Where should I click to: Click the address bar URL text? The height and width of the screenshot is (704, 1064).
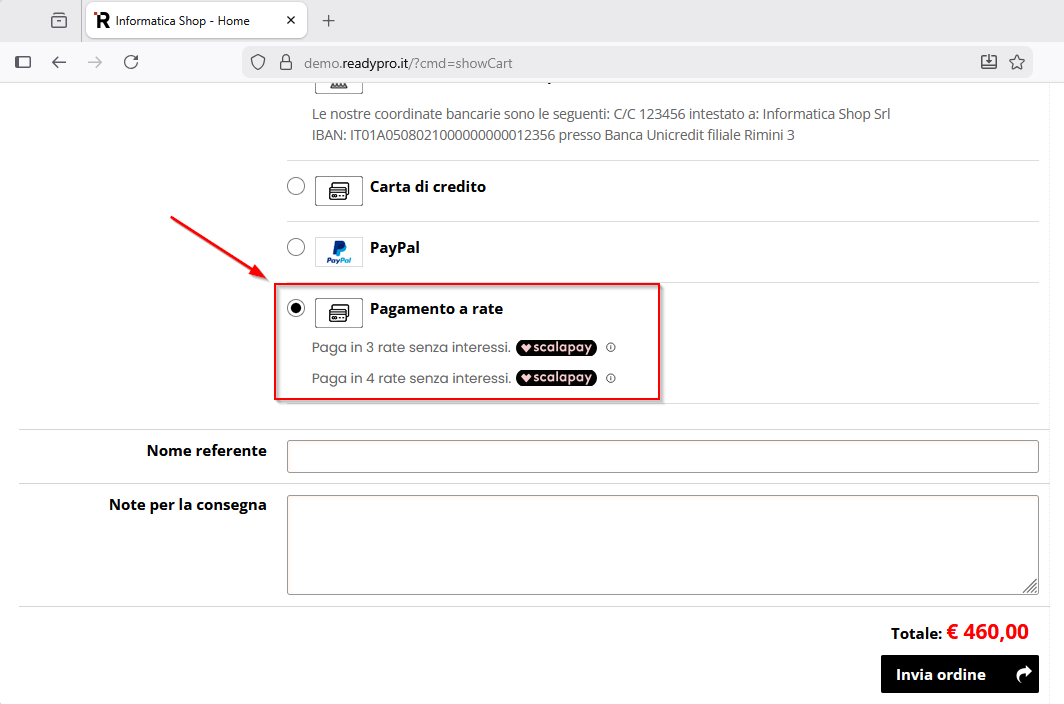(408, 63)
